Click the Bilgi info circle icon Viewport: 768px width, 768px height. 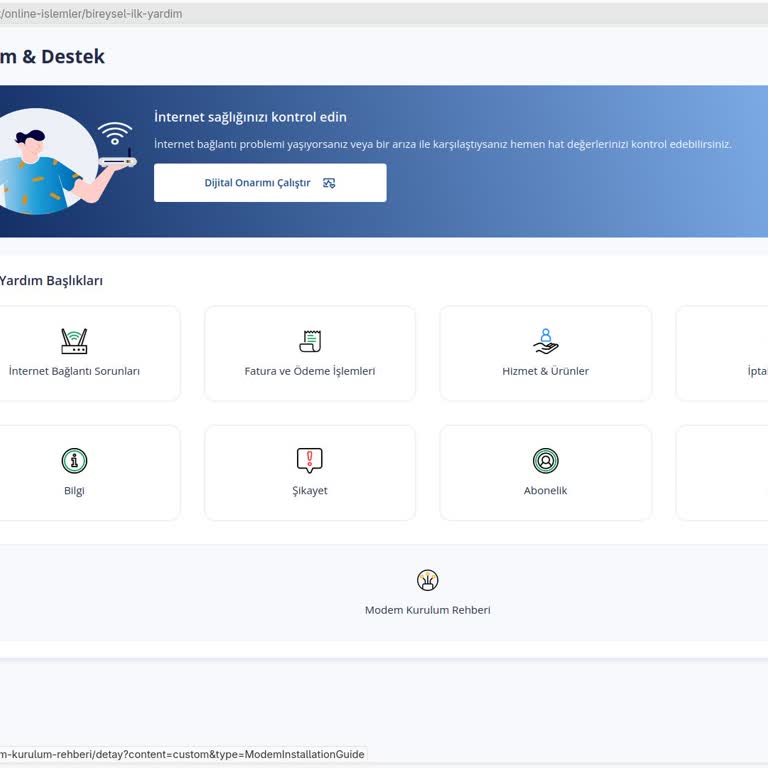click(x=74, y=460)
